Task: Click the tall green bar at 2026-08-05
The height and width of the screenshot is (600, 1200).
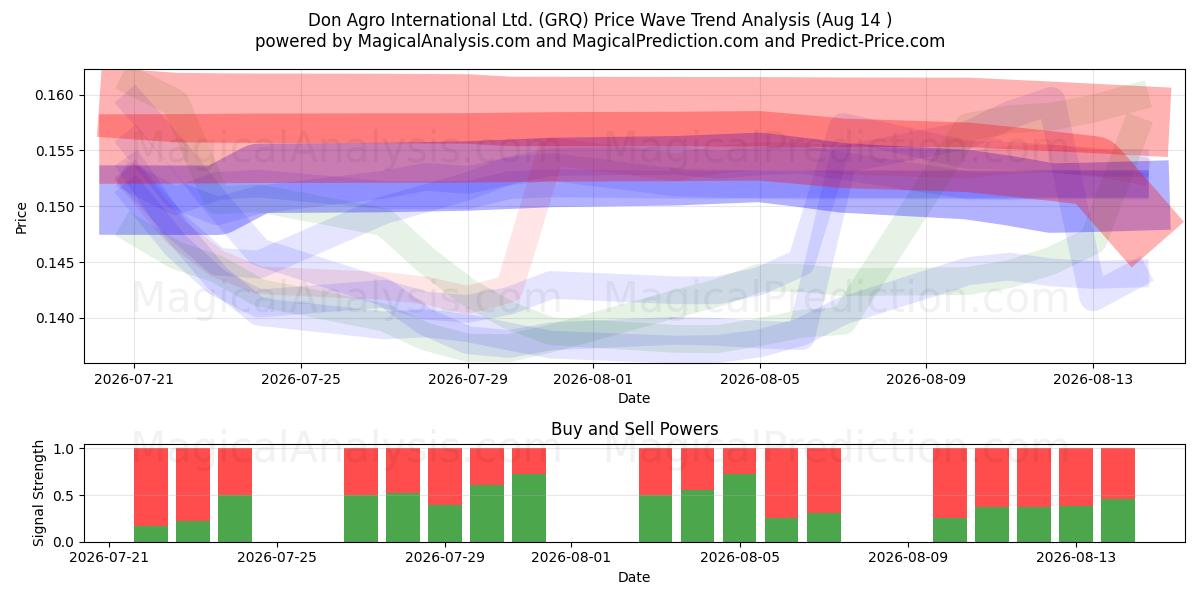Action: coord(740,508)
